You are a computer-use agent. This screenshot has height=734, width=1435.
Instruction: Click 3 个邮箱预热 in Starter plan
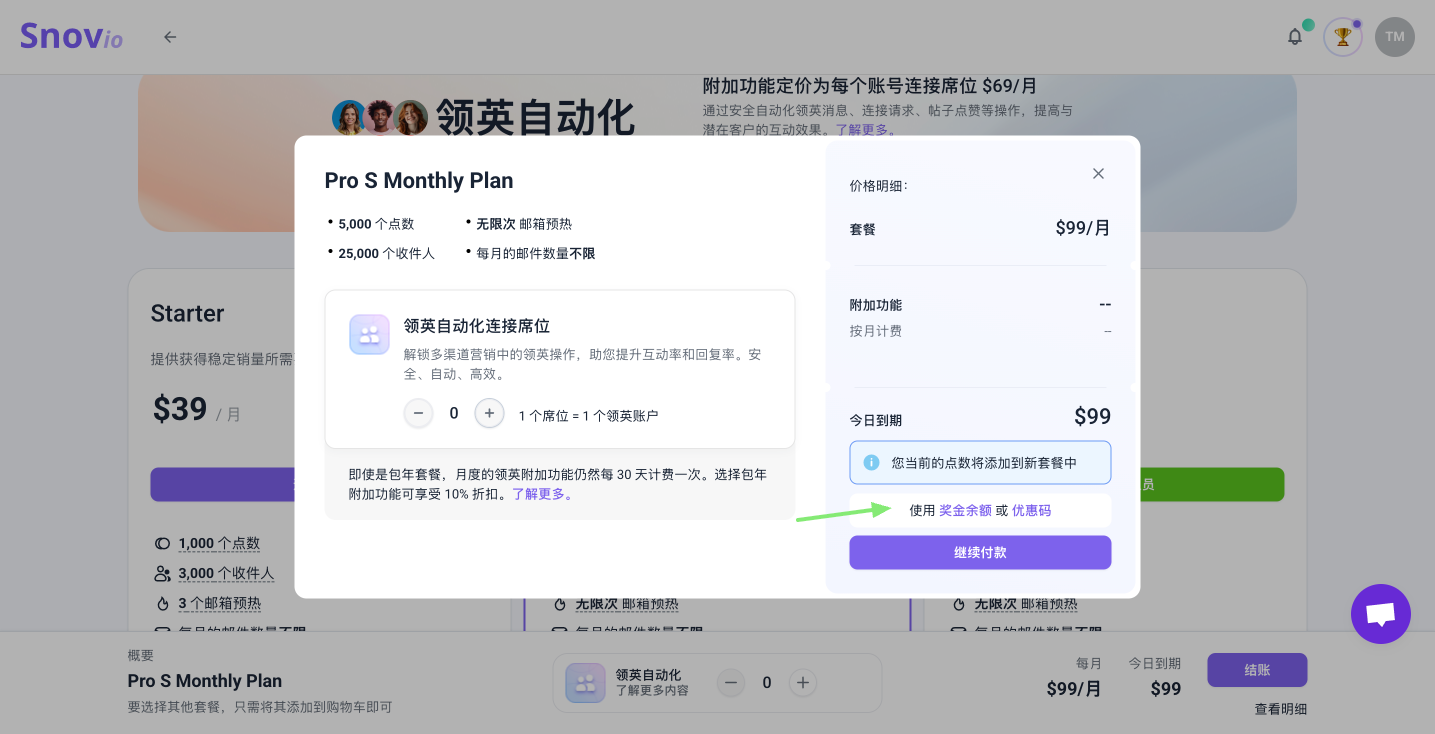220,603
